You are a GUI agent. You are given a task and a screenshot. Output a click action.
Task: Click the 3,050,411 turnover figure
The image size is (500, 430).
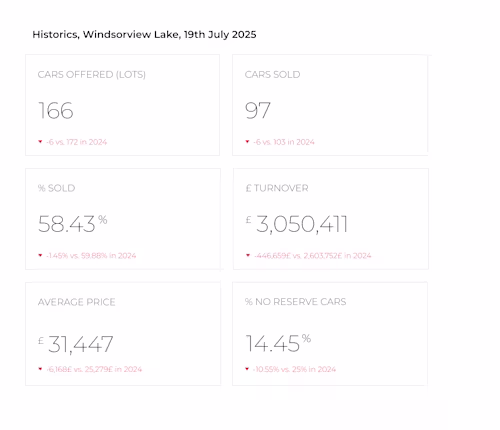click(302, 224)
